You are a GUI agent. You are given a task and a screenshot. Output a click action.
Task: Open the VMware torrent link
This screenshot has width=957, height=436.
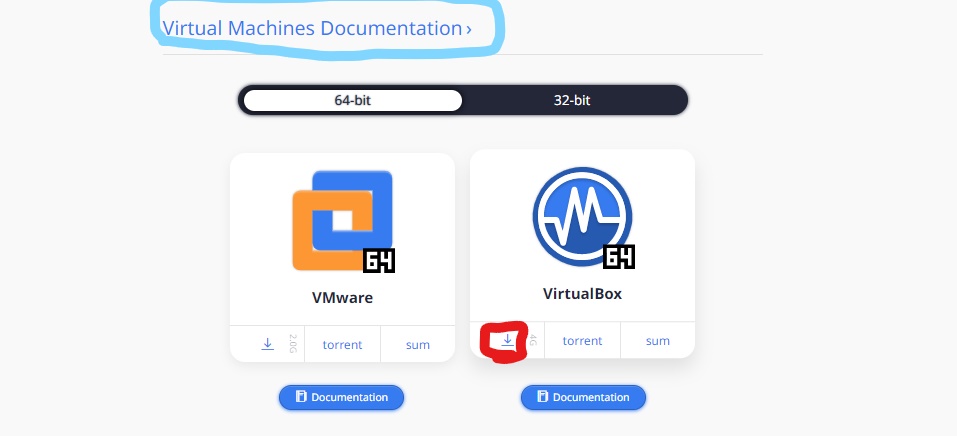point(342,345)
